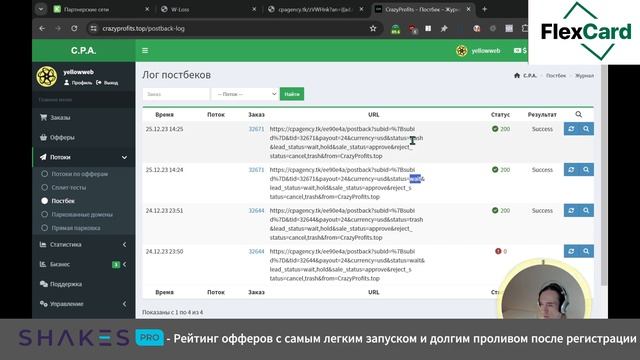Close the CrazyProfits browser tab
Screen dimensions: 640x360
pos(469,9)
